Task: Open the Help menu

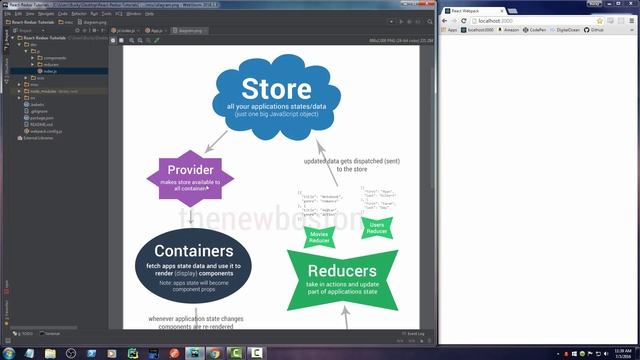Action: [x=149, y=14]
